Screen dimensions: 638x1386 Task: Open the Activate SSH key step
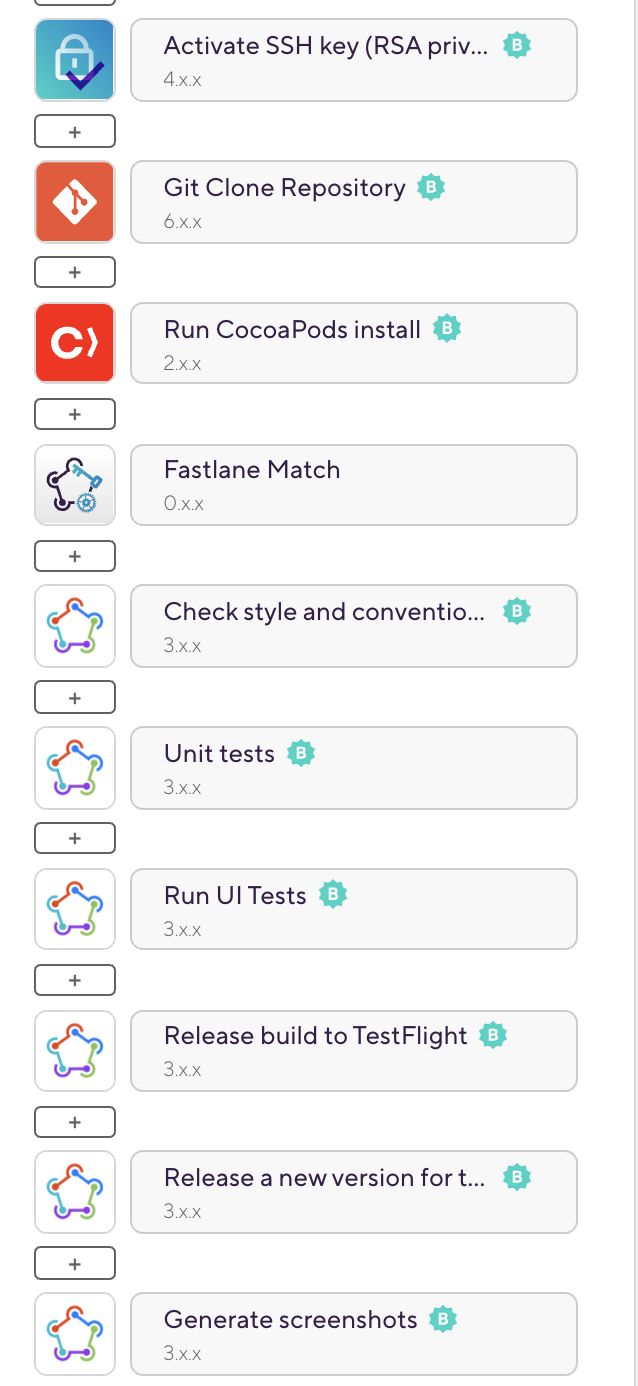354,60
